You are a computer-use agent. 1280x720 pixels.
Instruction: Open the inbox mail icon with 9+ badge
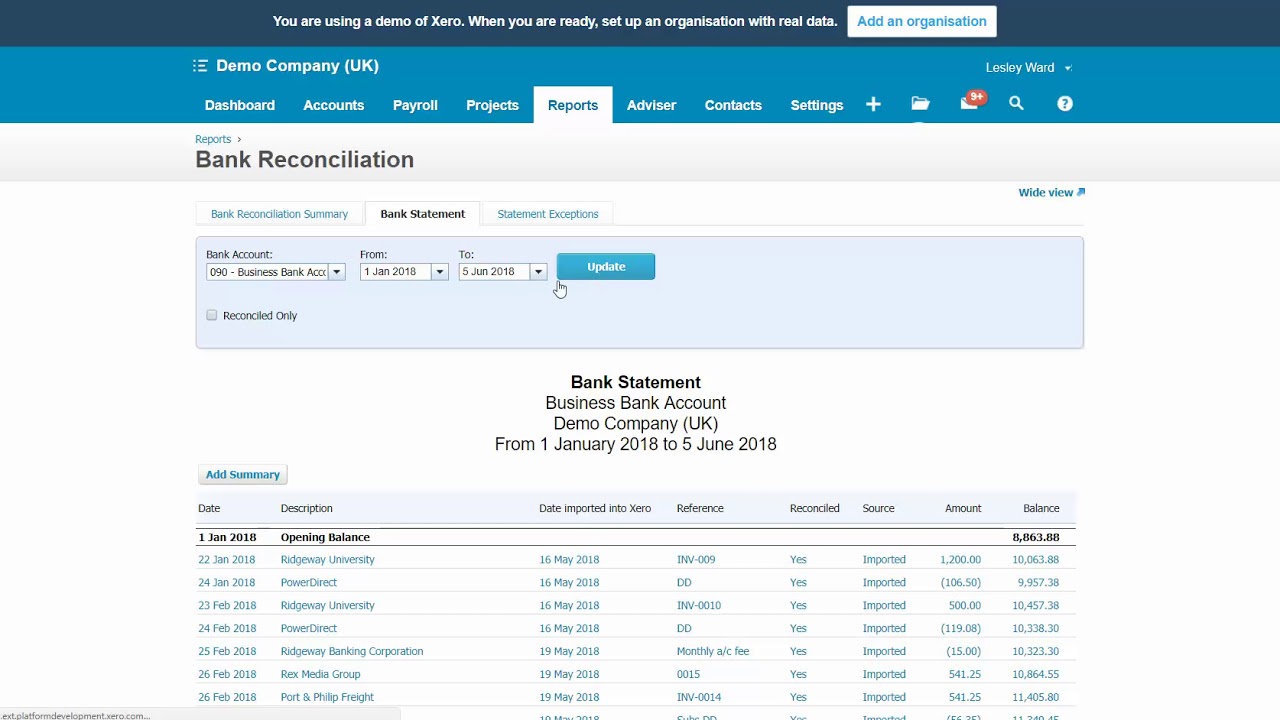[x=970, y=103]
